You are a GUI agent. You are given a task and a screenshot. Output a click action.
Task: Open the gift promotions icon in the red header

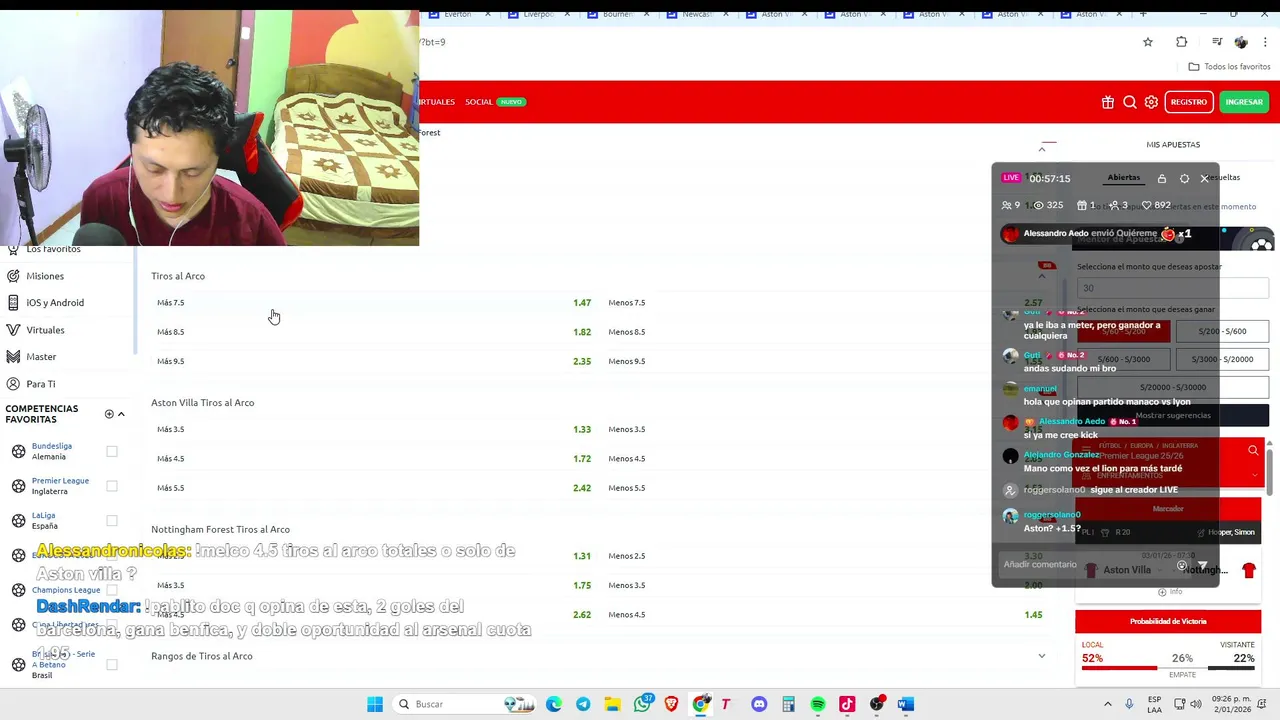pyautogui.click(x=1108, y=102)
